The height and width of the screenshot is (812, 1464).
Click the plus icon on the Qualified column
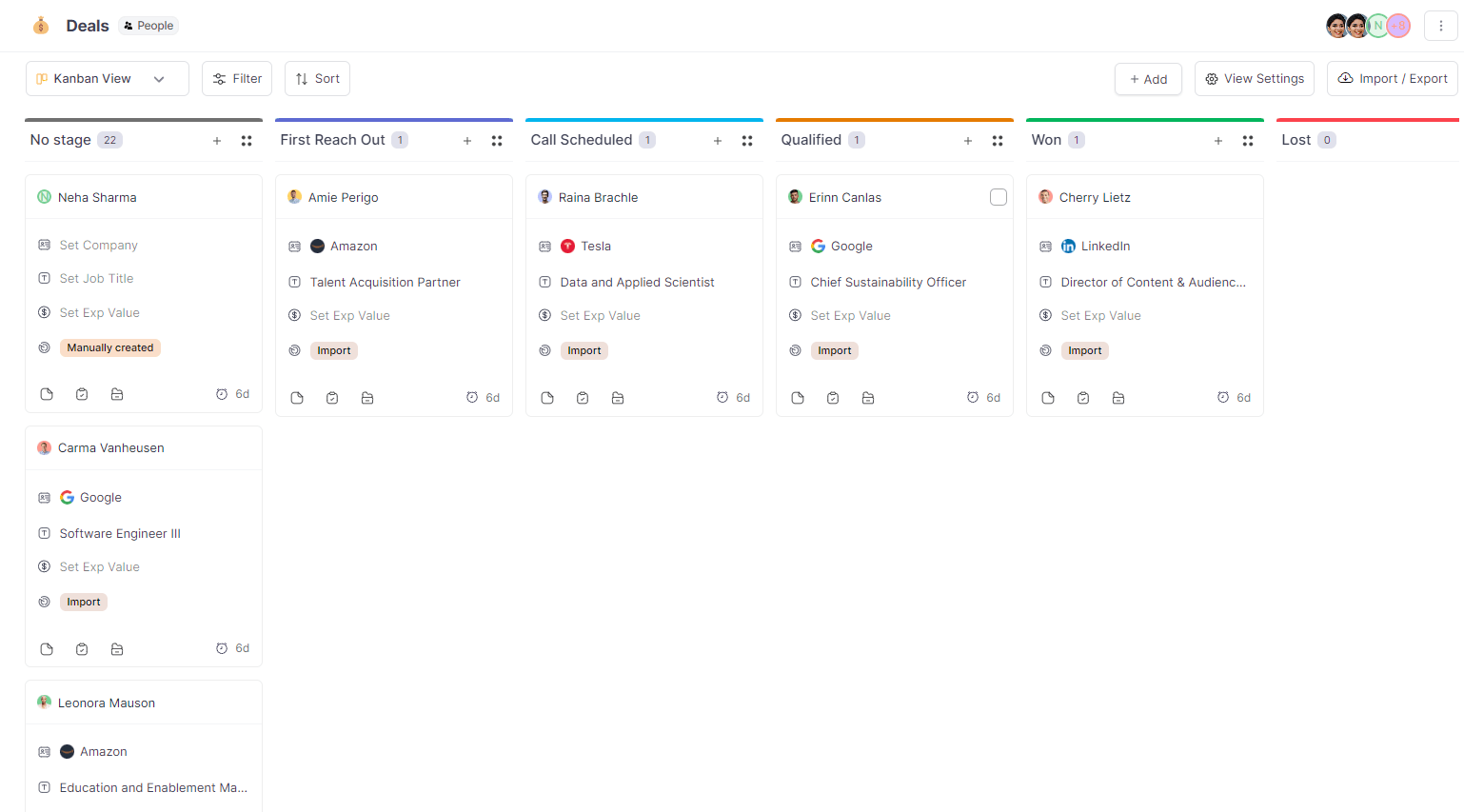tap(967, 140)
